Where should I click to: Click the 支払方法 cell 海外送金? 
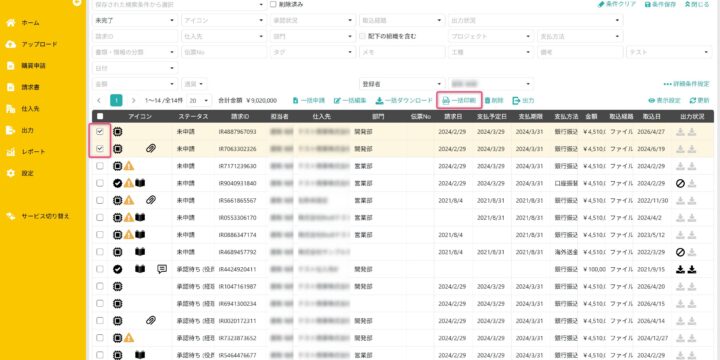(566, 252)
